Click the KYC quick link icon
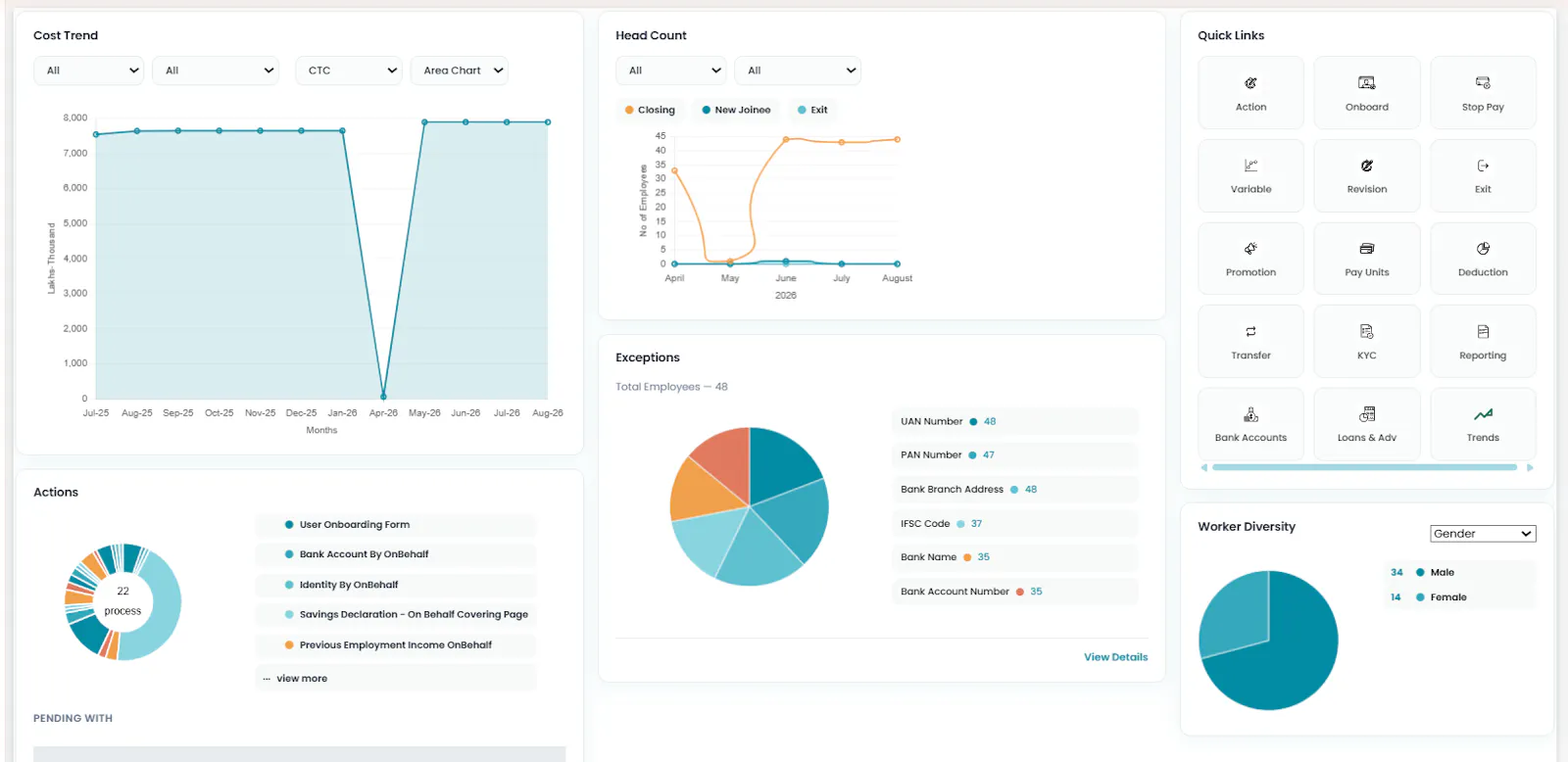 point(1366,332)
